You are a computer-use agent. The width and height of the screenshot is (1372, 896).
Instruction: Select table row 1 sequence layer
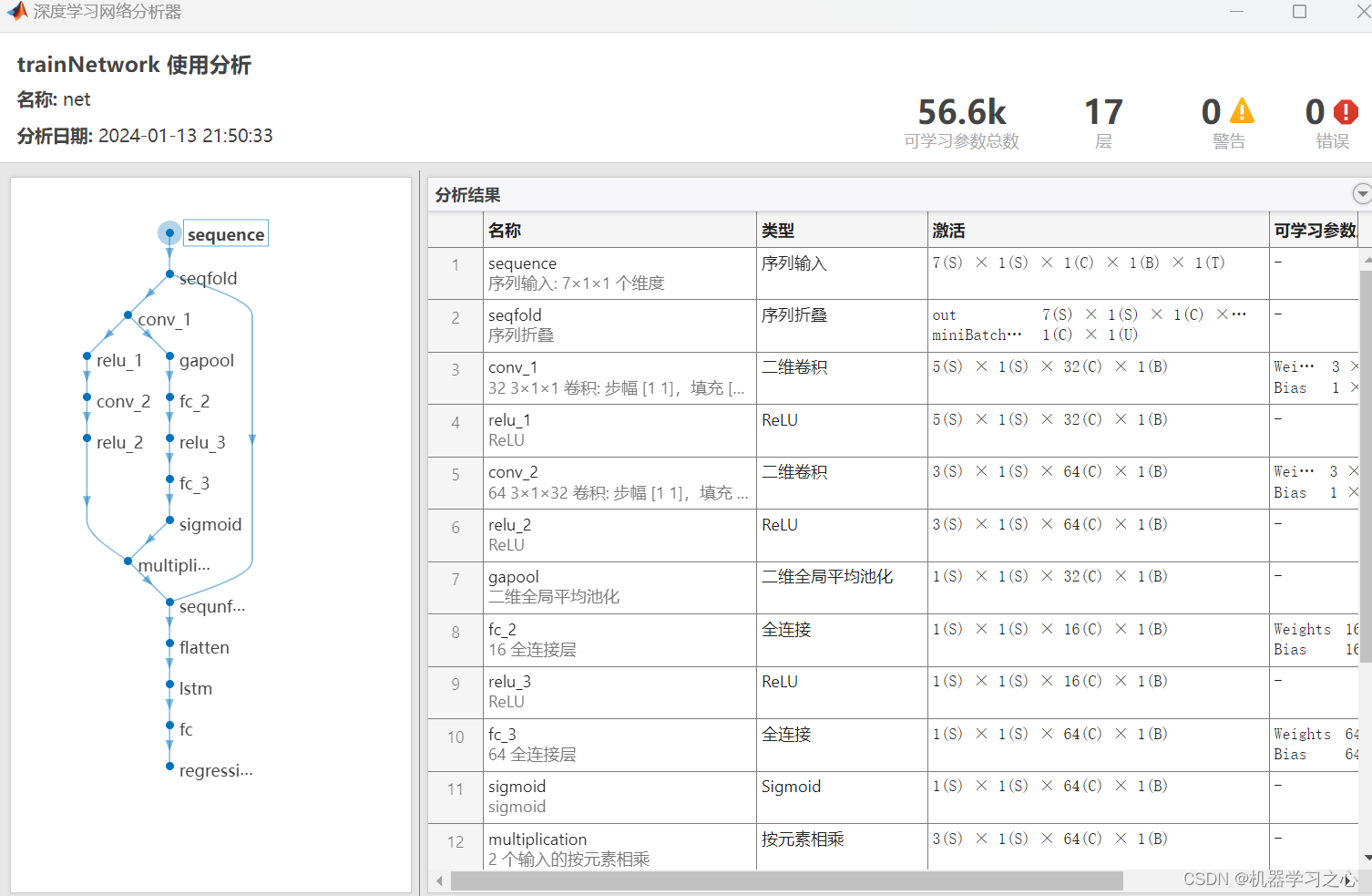point(893,273)
